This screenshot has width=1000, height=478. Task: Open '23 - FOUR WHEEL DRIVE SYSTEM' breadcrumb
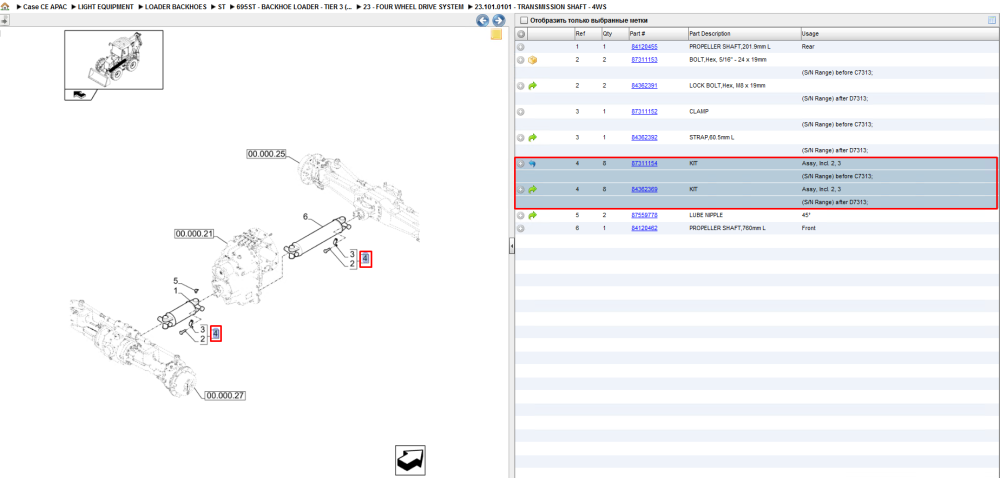(x=413, y=6)
